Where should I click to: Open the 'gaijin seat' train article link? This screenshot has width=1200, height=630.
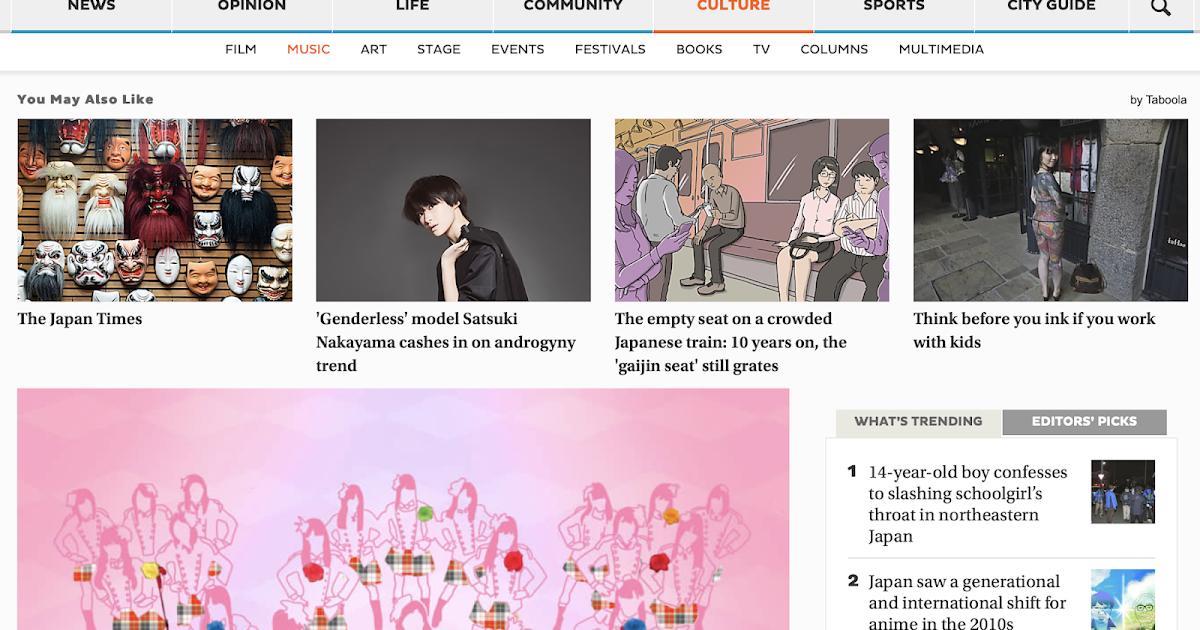coord(731,342)
